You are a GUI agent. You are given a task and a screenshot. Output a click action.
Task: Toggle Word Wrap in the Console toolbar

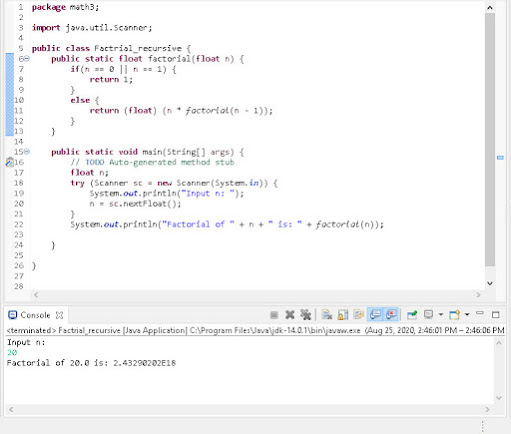coord(359,315)
